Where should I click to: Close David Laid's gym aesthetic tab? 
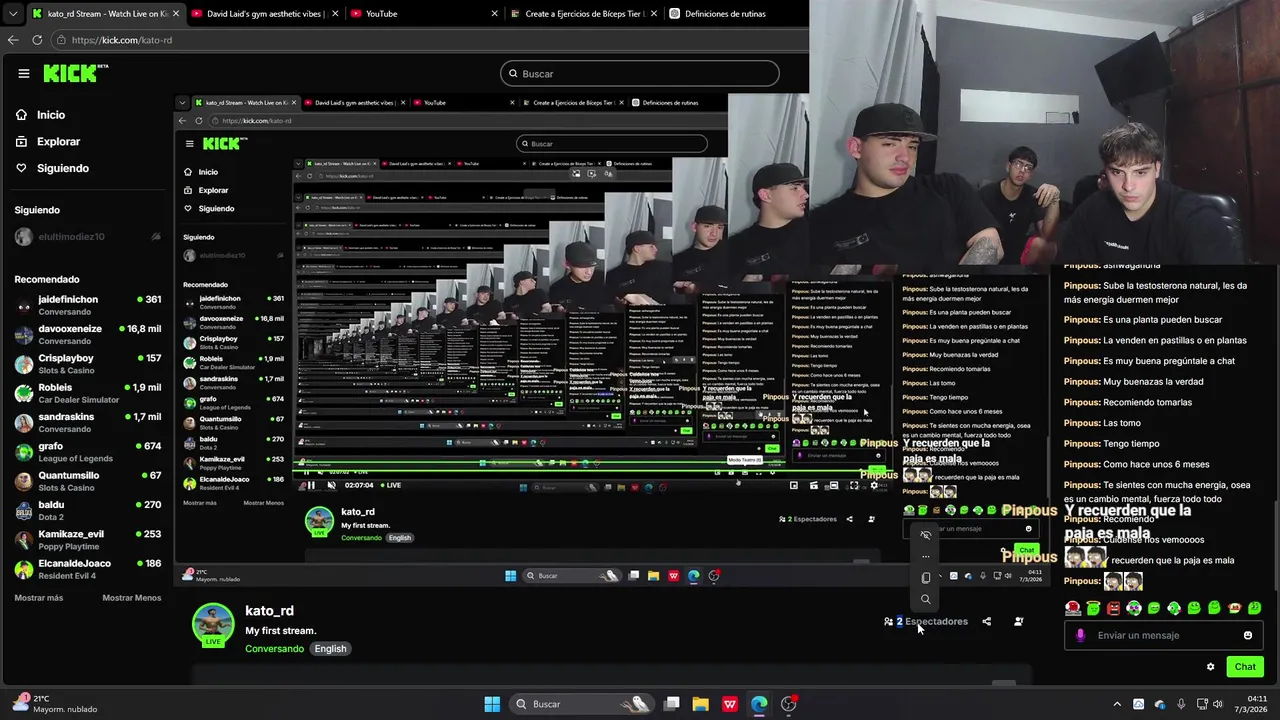[x=335, y=14]
